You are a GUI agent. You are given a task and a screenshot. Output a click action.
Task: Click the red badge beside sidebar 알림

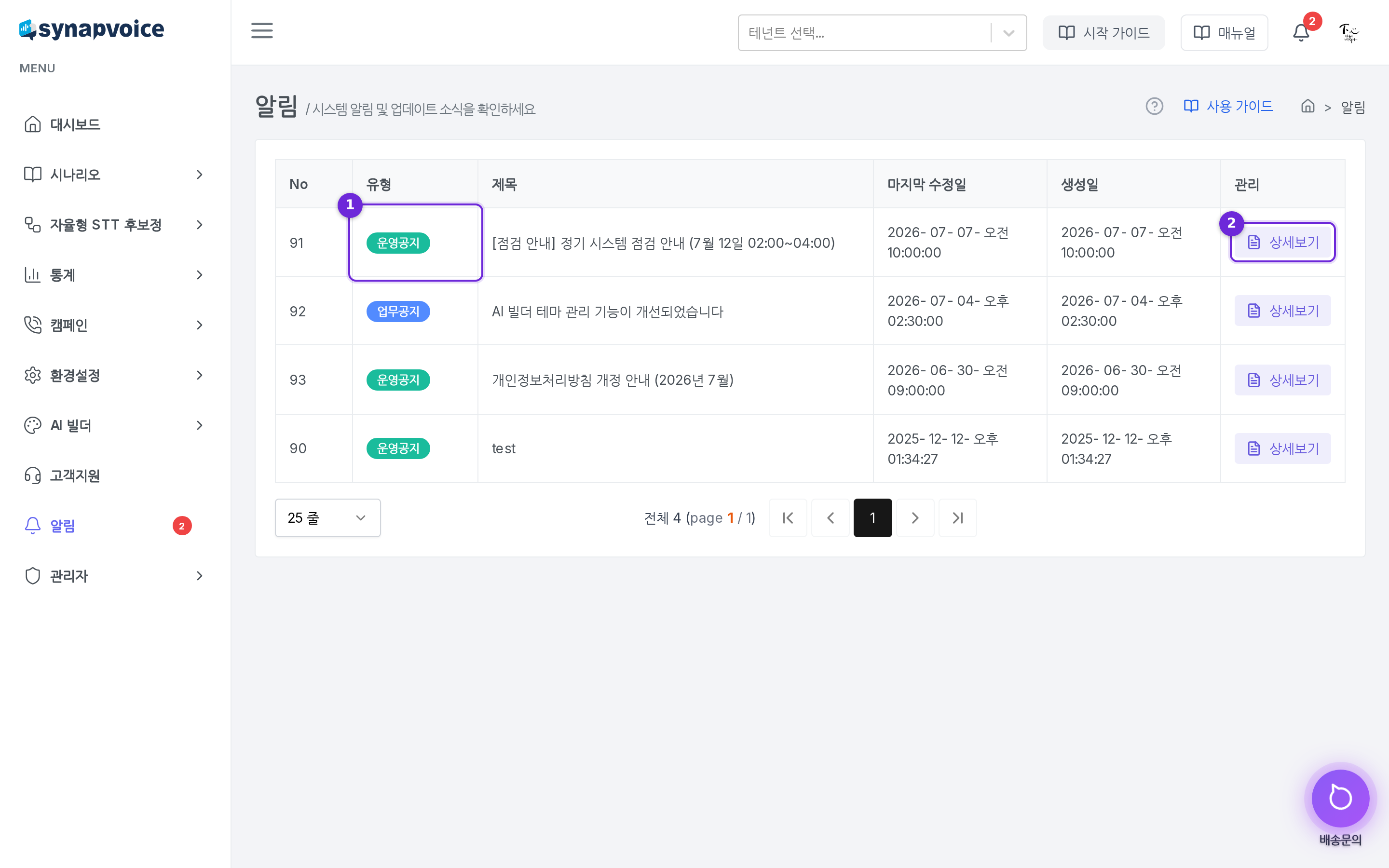coord(182,526)
